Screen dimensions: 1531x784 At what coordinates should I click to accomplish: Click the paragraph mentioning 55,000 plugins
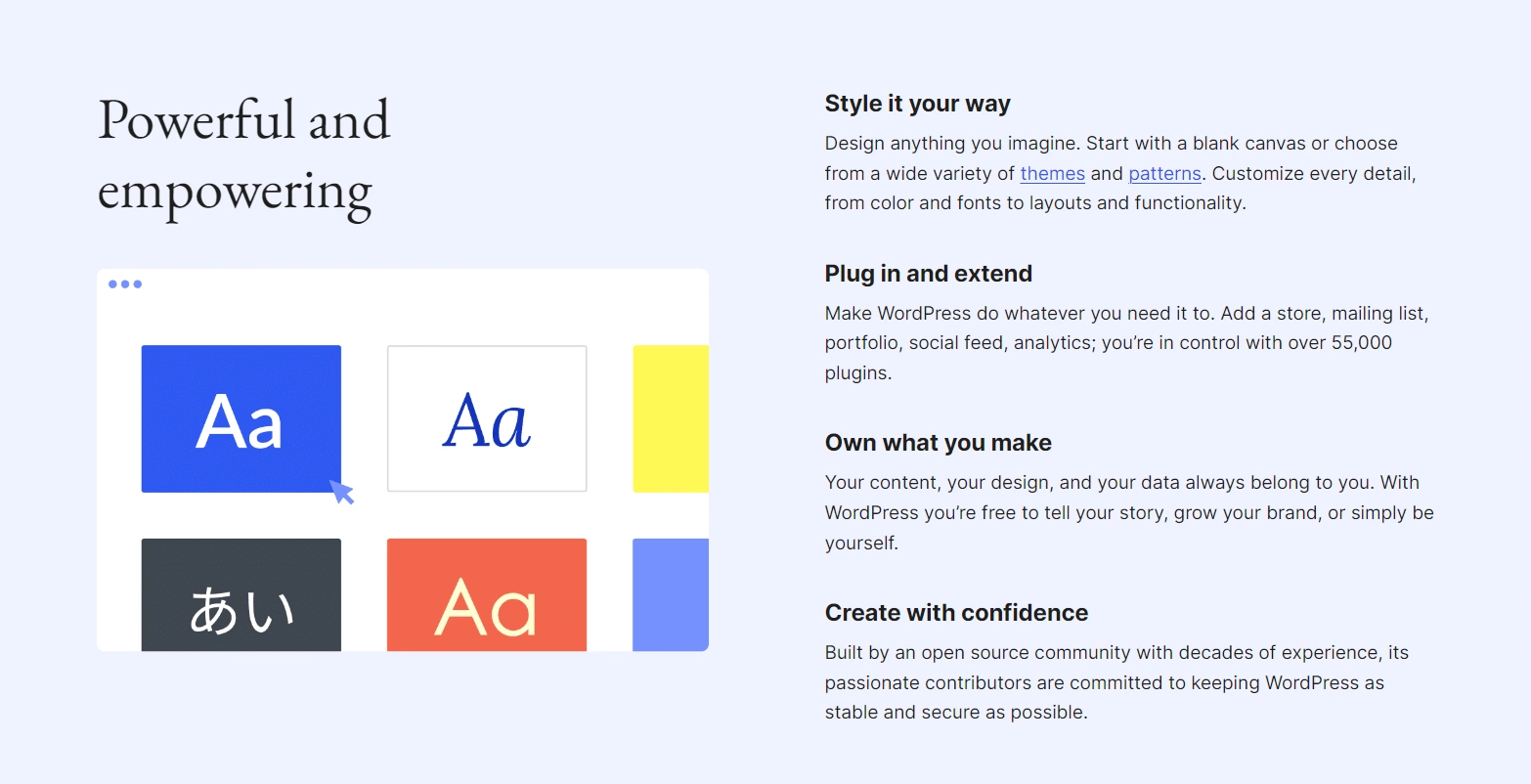[x=1124, y=343]
